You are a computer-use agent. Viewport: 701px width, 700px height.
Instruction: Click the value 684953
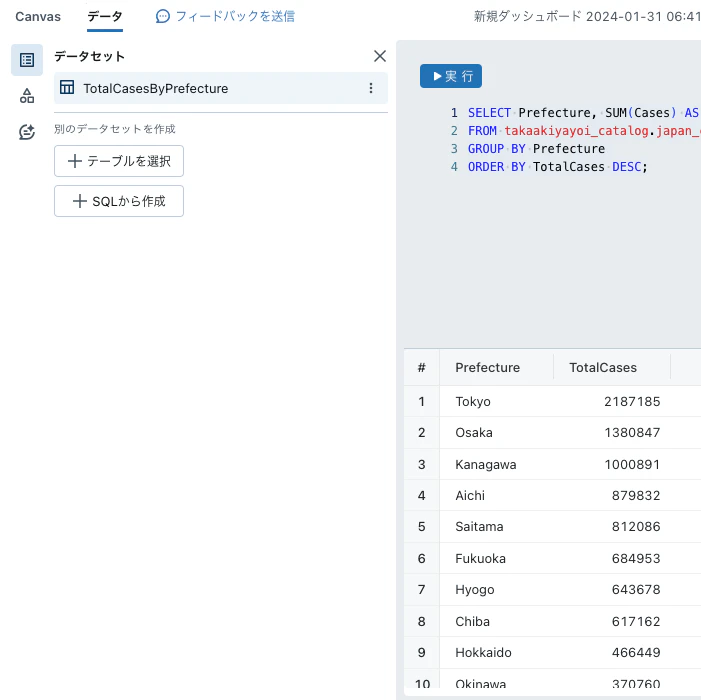click(x=636, y=558)
